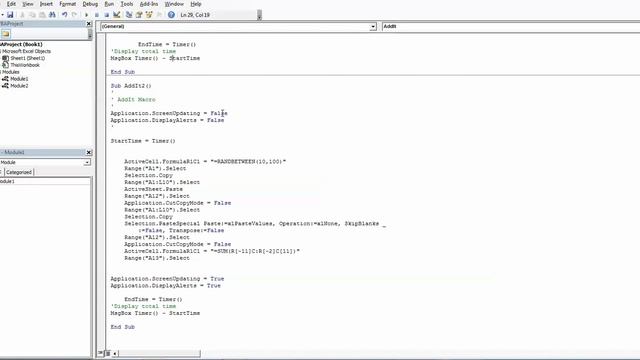Viewport: 640px width, 360px height.
Task: Open the Tools menu
Action: [x=127, y=4]
